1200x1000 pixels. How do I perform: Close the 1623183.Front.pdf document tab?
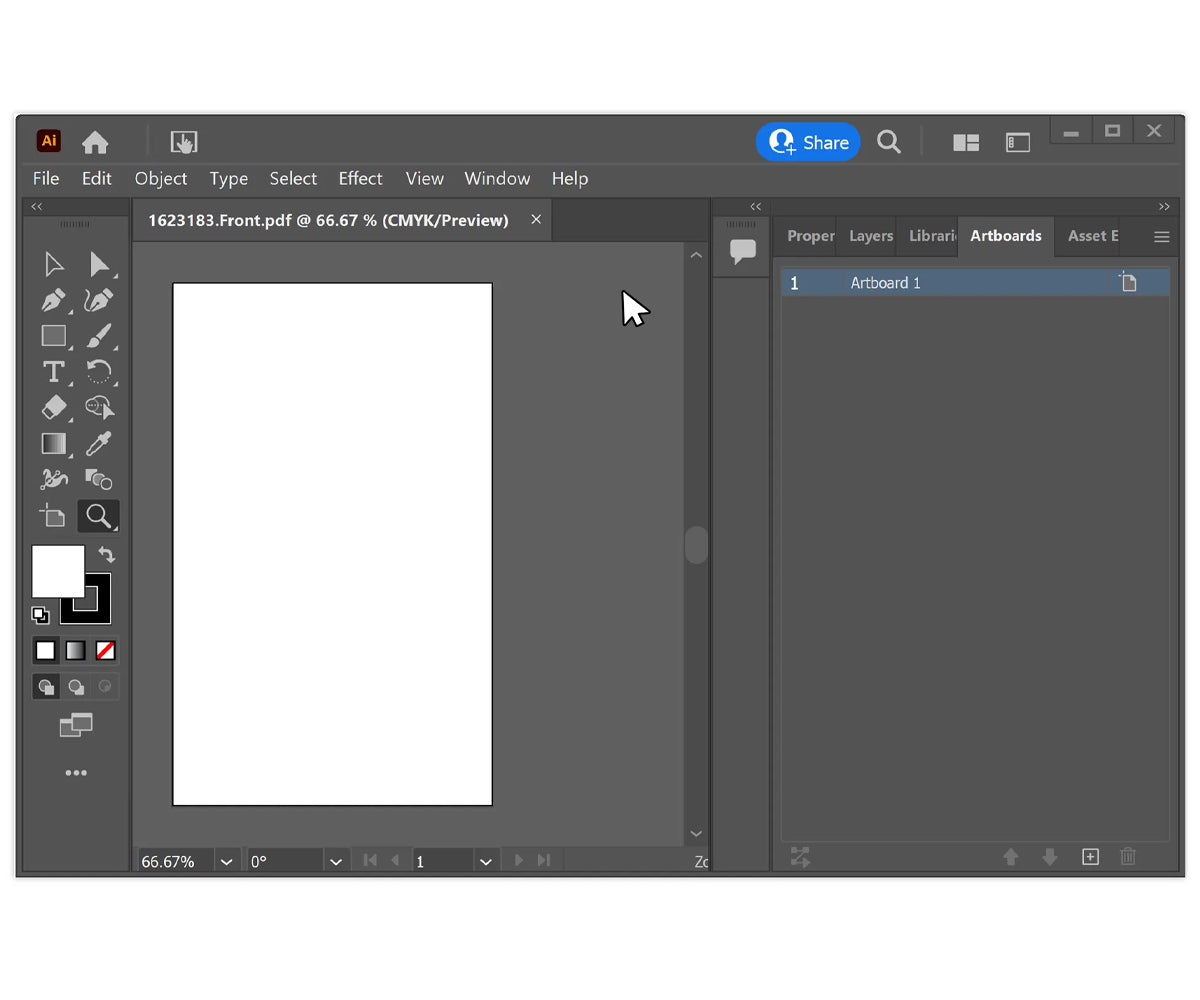(x=536, y=219)
